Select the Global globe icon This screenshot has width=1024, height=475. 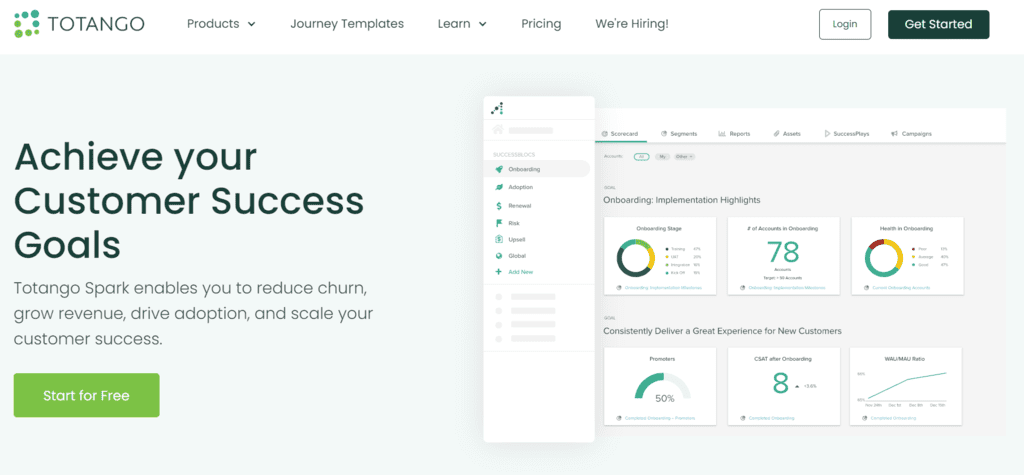click(x=499, y=255)
